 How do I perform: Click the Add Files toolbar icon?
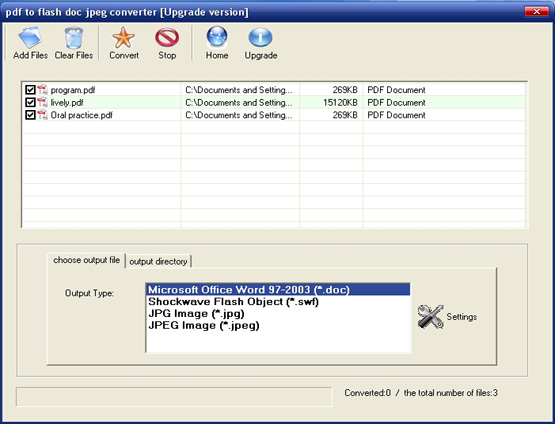tap(30, 37)
